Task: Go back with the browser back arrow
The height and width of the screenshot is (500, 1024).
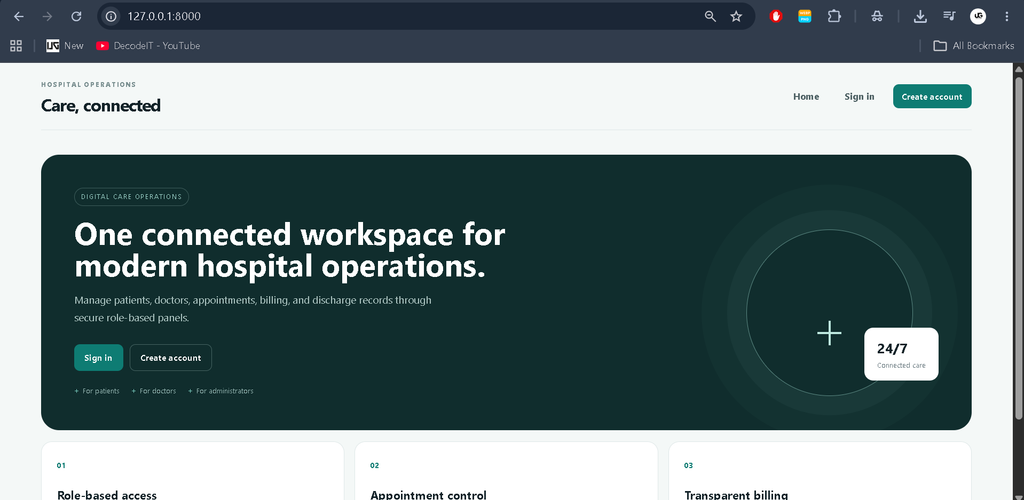Action: click(x=19, y=16)
